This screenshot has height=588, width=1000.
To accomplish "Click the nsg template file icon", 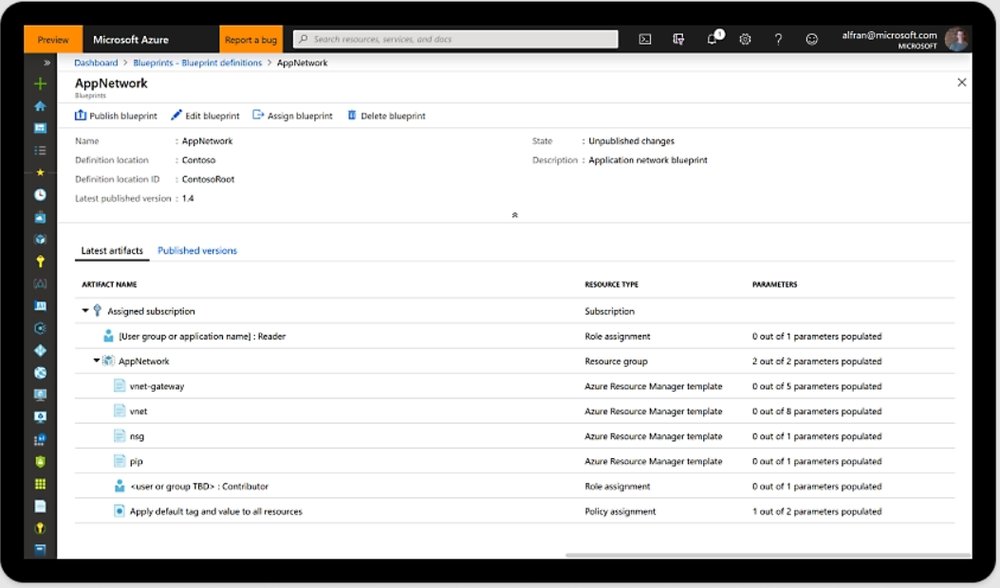I will (119, 436).
